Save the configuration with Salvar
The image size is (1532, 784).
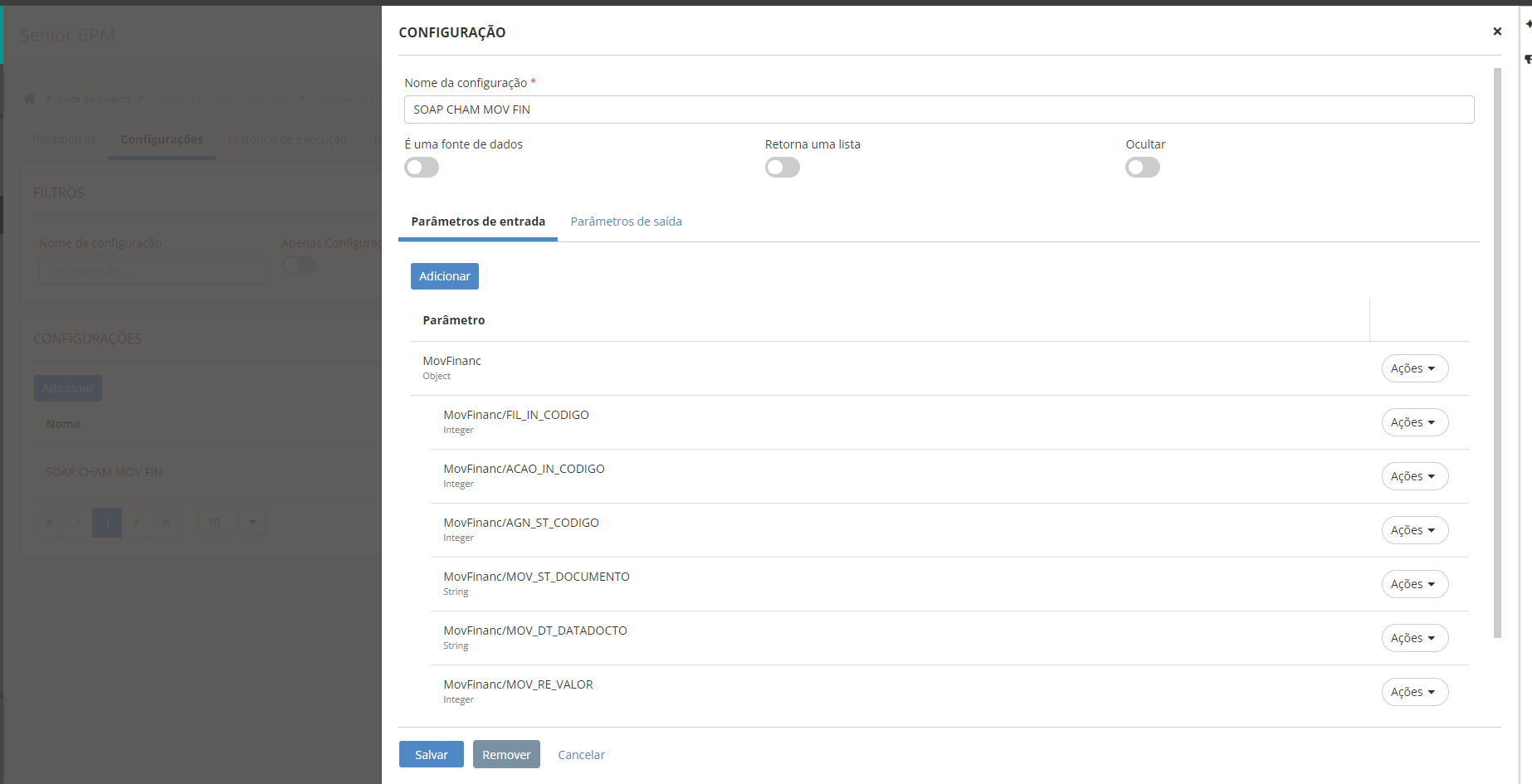[431, 754]
